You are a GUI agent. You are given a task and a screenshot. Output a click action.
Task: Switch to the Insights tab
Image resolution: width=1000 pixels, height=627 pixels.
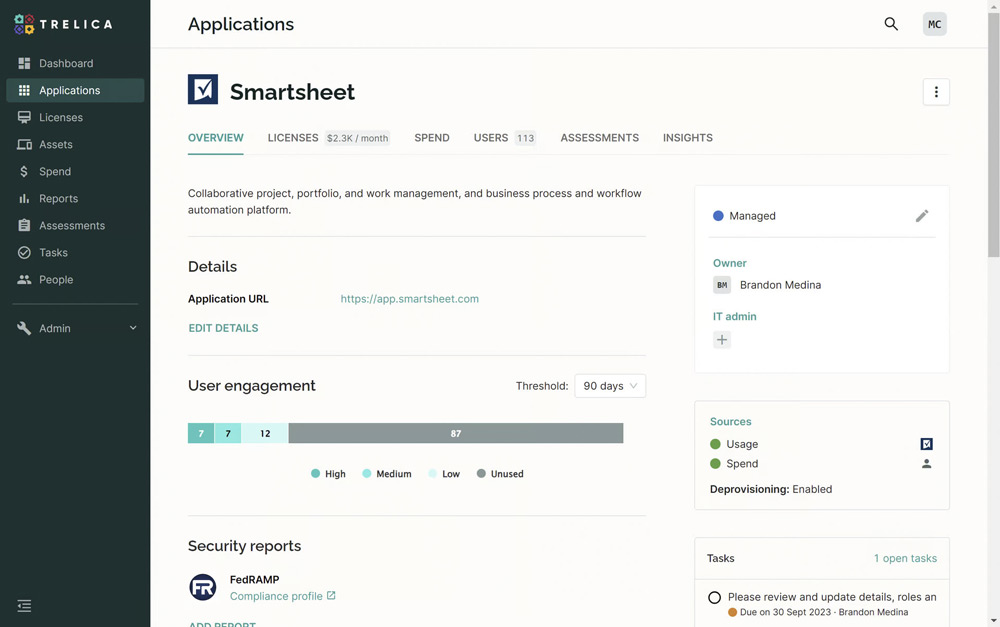coord(688,138)
